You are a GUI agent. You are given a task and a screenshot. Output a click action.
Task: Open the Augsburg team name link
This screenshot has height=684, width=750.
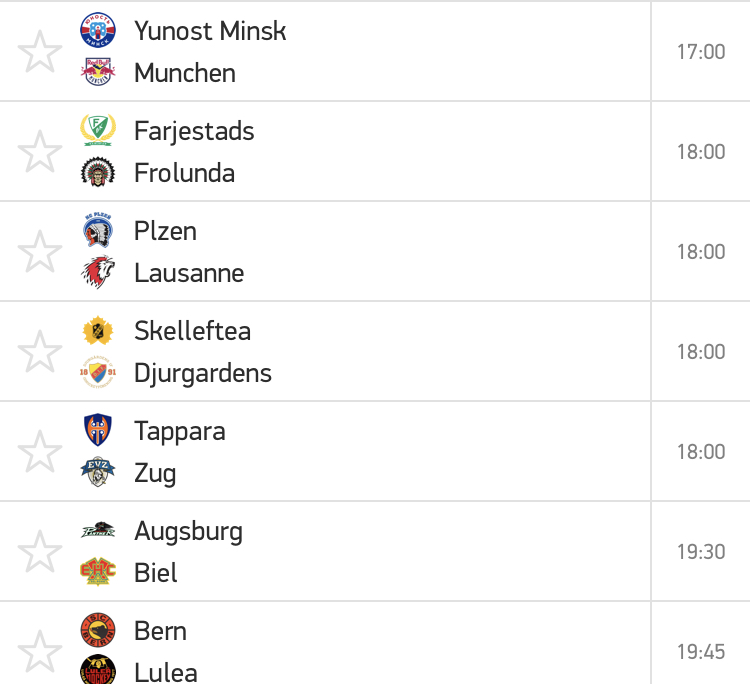[x=188, y=531]
